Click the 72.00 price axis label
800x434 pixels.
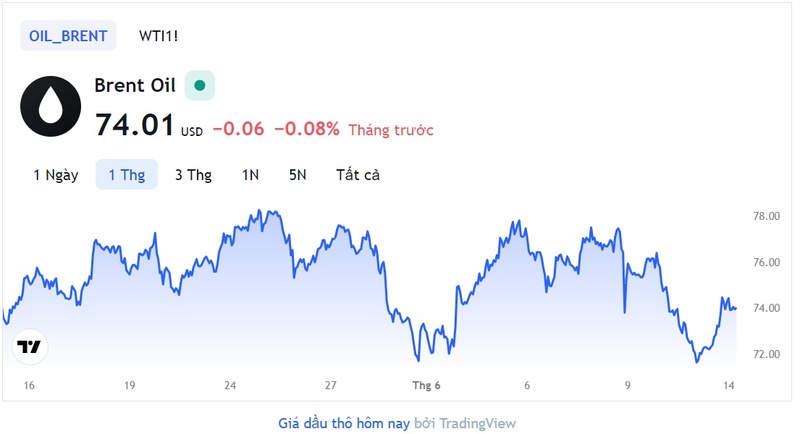pyautogui.click(x=766, y=354)
